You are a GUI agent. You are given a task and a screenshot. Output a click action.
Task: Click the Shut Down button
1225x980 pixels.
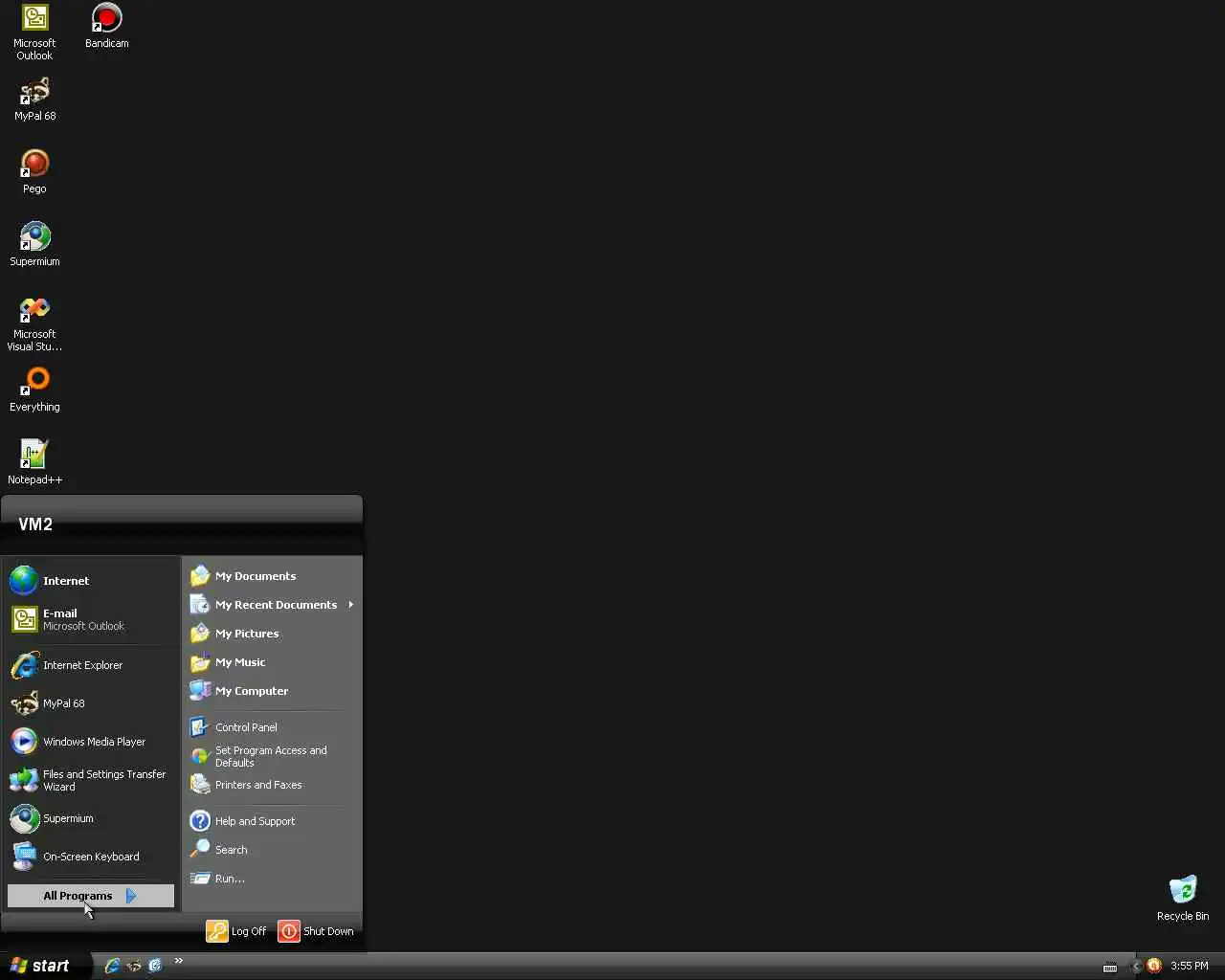pos(316,931)
